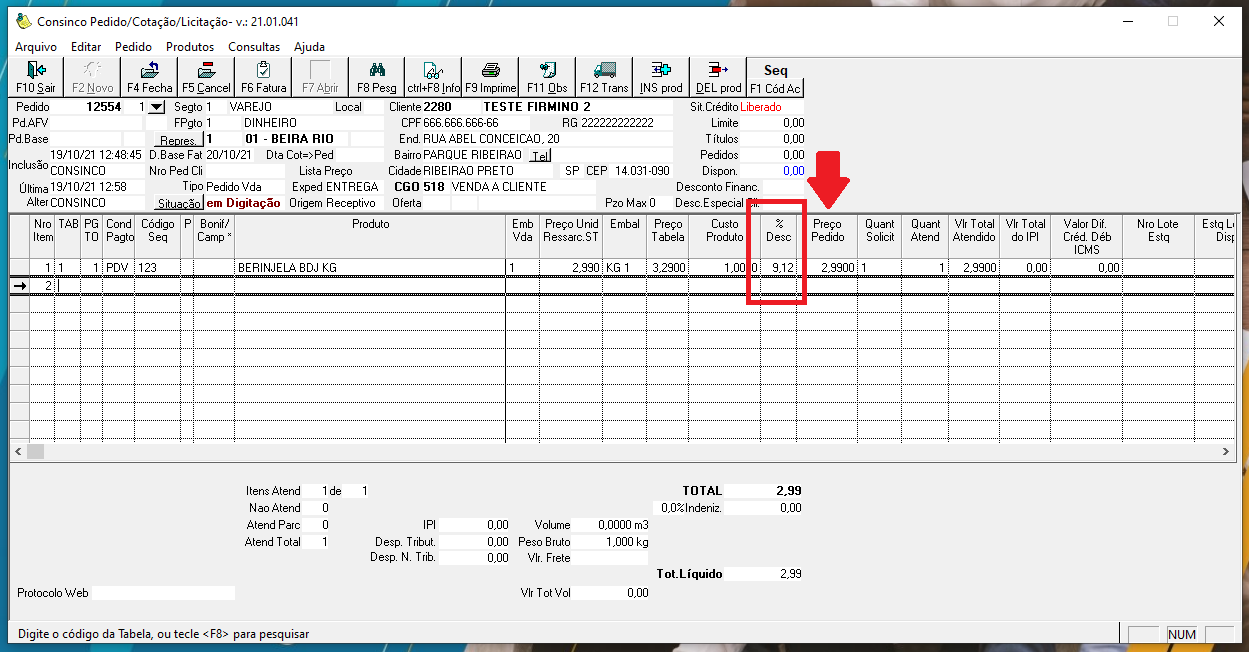Click the Preço Tabela cell 3,2900

(667, 268)
